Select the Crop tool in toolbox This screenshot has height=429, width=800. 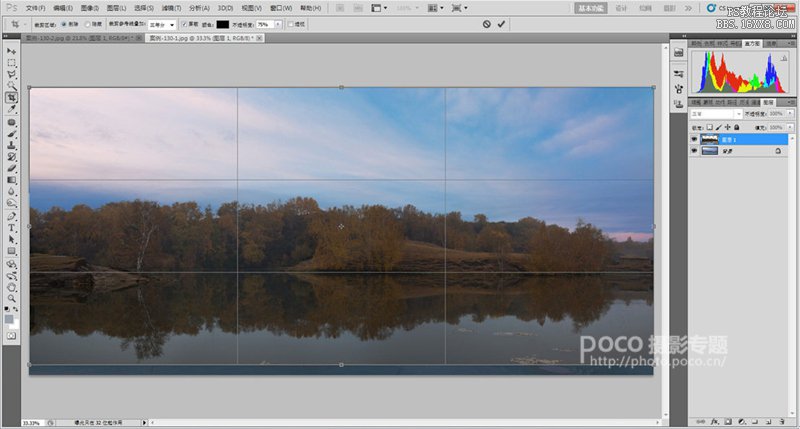pos(11,97)
